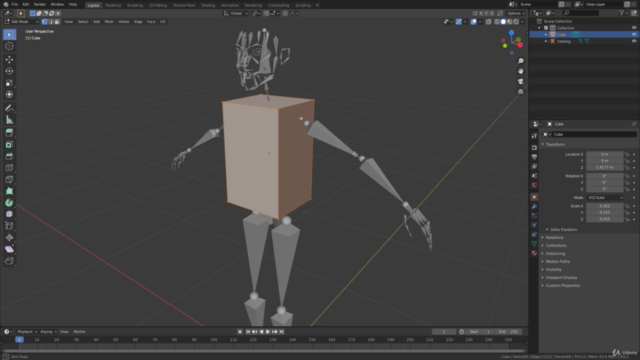Open the Object Data mesh properties tab
The image size is (640, 360).
click(x=534, y=244)
